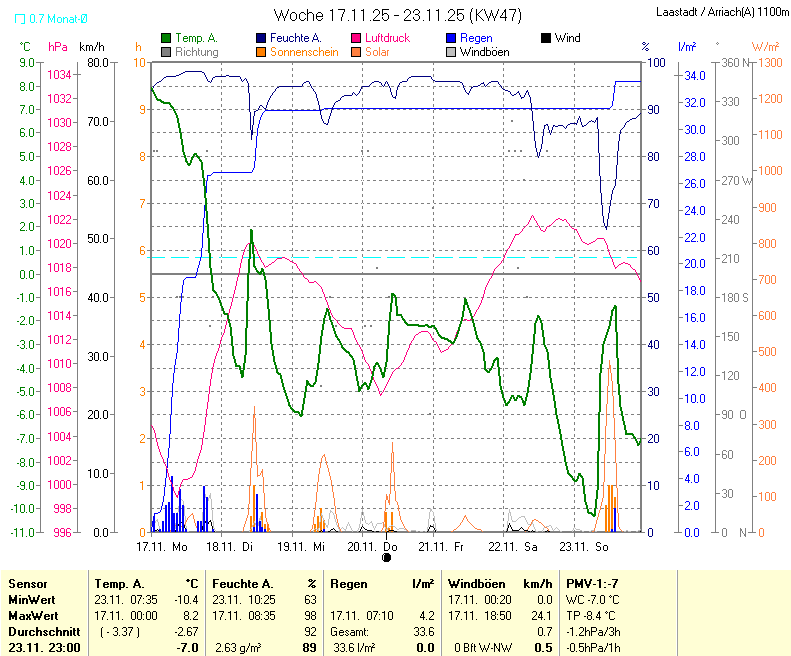The height and width of the screenshot is (656, 791).
Task: Click the light gray Windböen legend square
Action: 451,52
